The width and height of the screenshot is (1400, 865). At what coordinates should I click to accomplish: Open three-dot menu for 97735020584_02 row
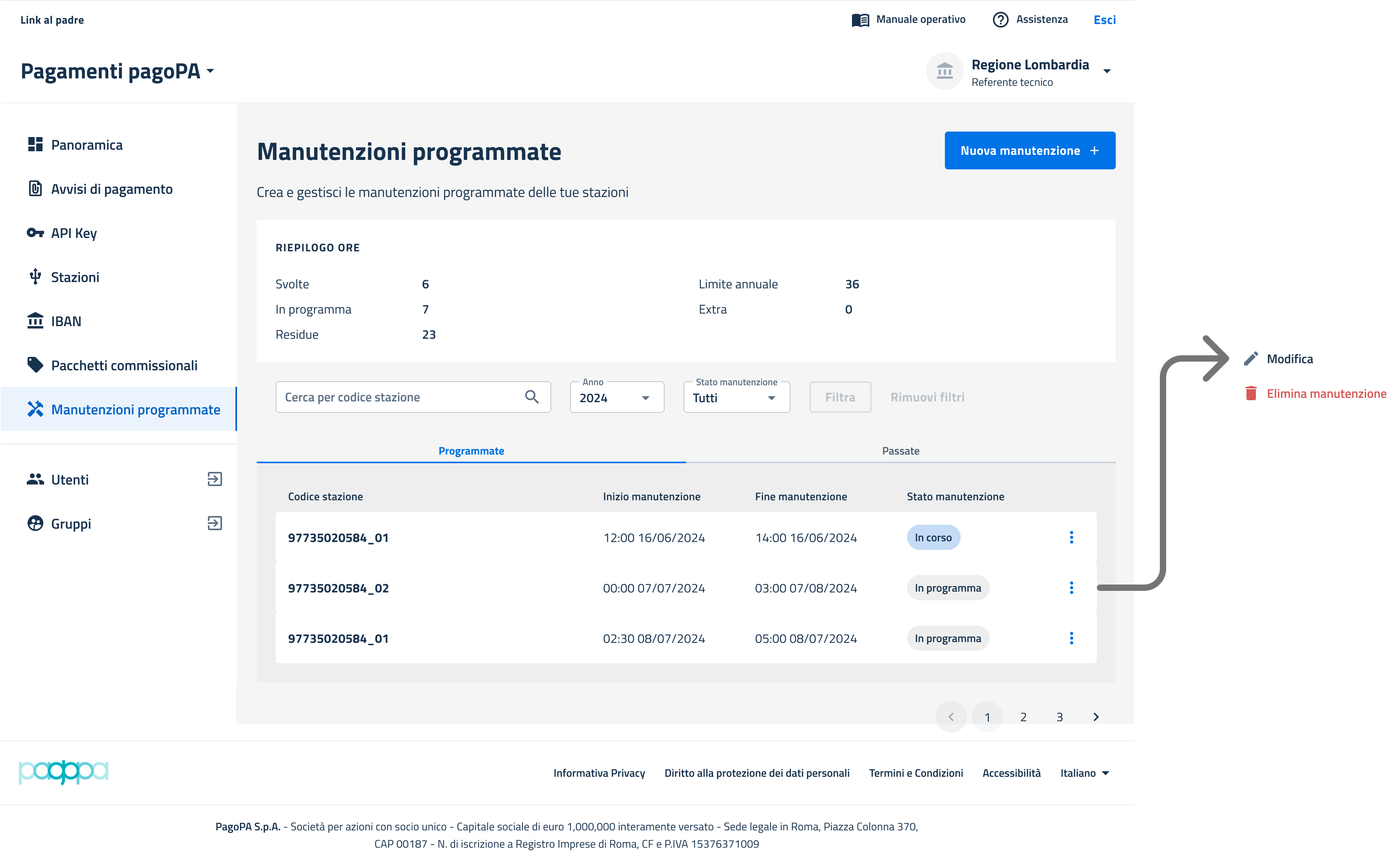pyautogui.click(x=1071, y=588)
